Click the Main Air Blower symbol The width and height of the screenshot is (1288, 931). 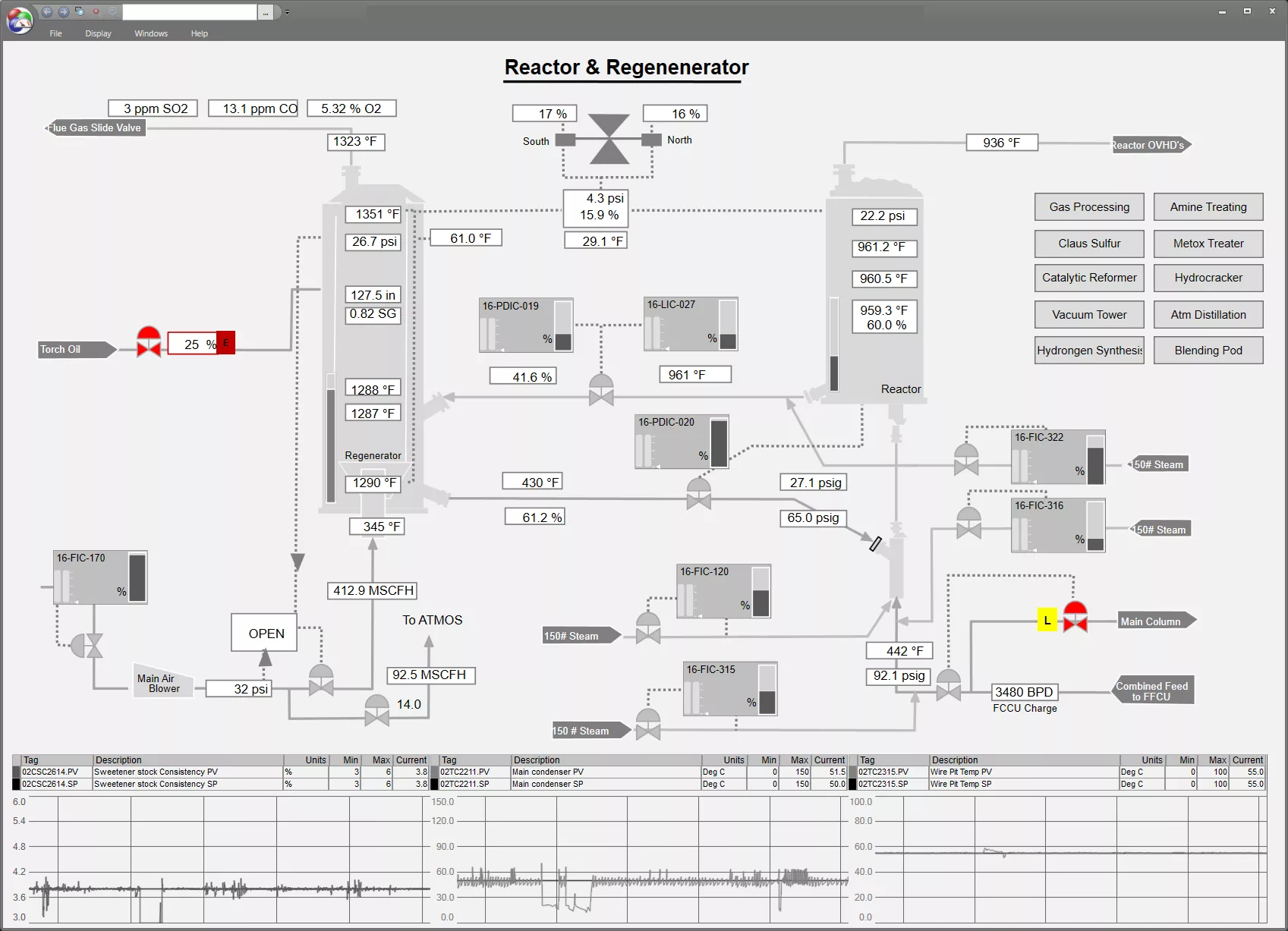click(x=164, y=681)
